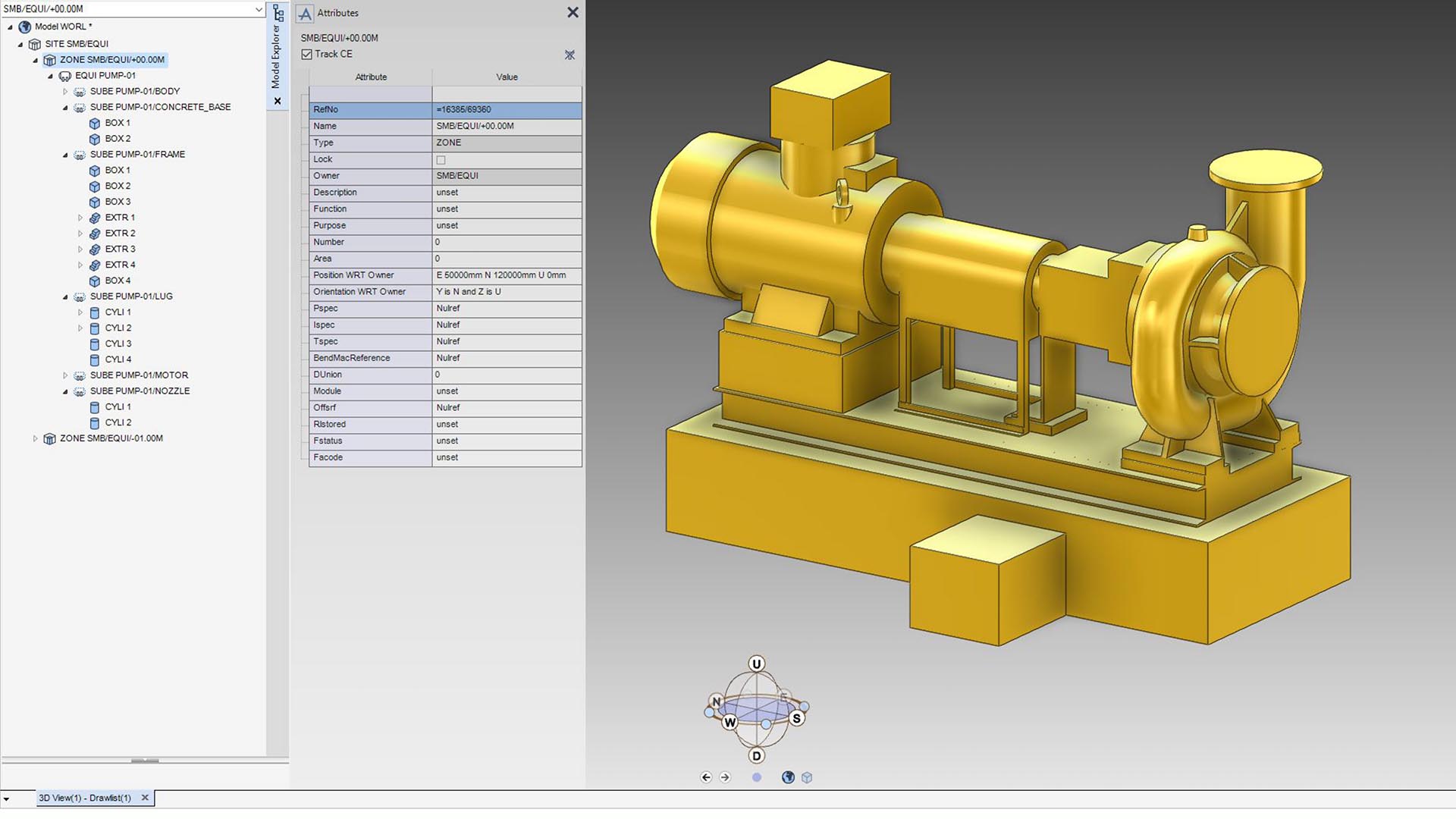Image resolution: width=1456 pixels, height=819 pixels.
Task: Click the SITE SMB/EQUI icon in the tree
Action: click(x=35, y=43)
